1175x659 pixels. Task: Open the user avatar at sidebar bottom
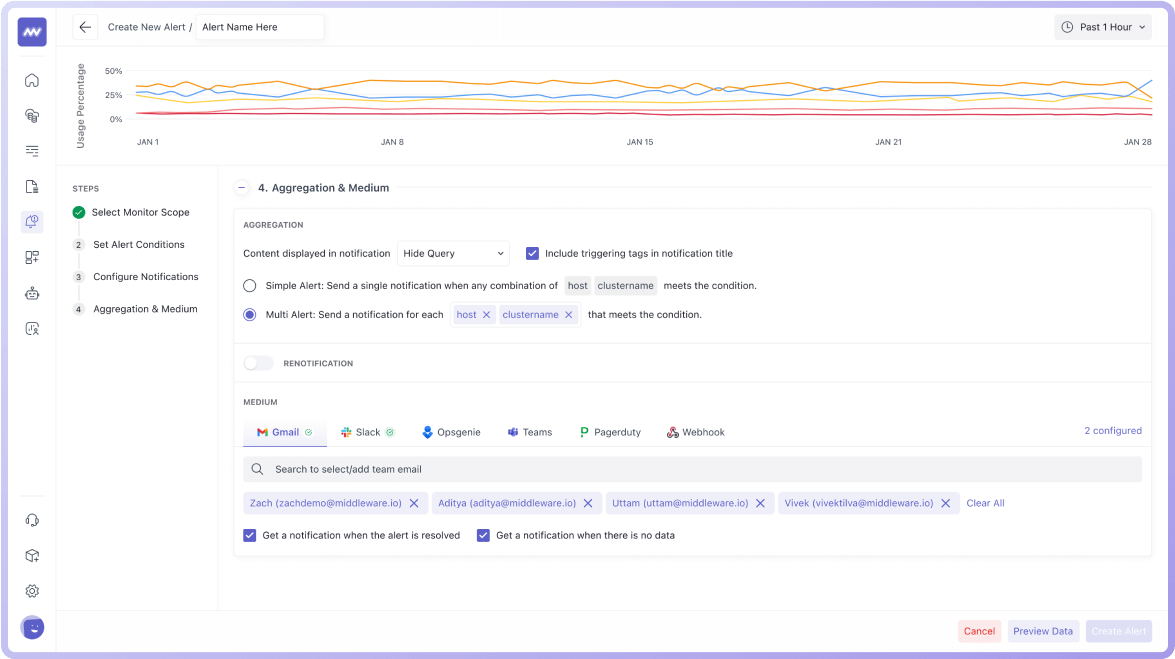32,628
